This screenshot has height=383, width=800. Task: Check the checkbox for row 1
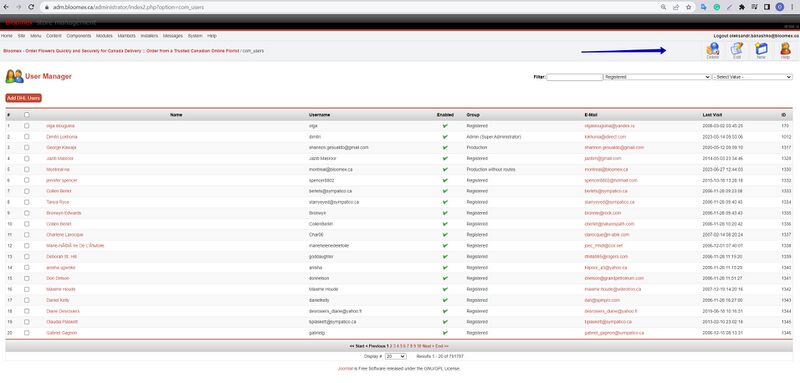[x=27, y=125]
